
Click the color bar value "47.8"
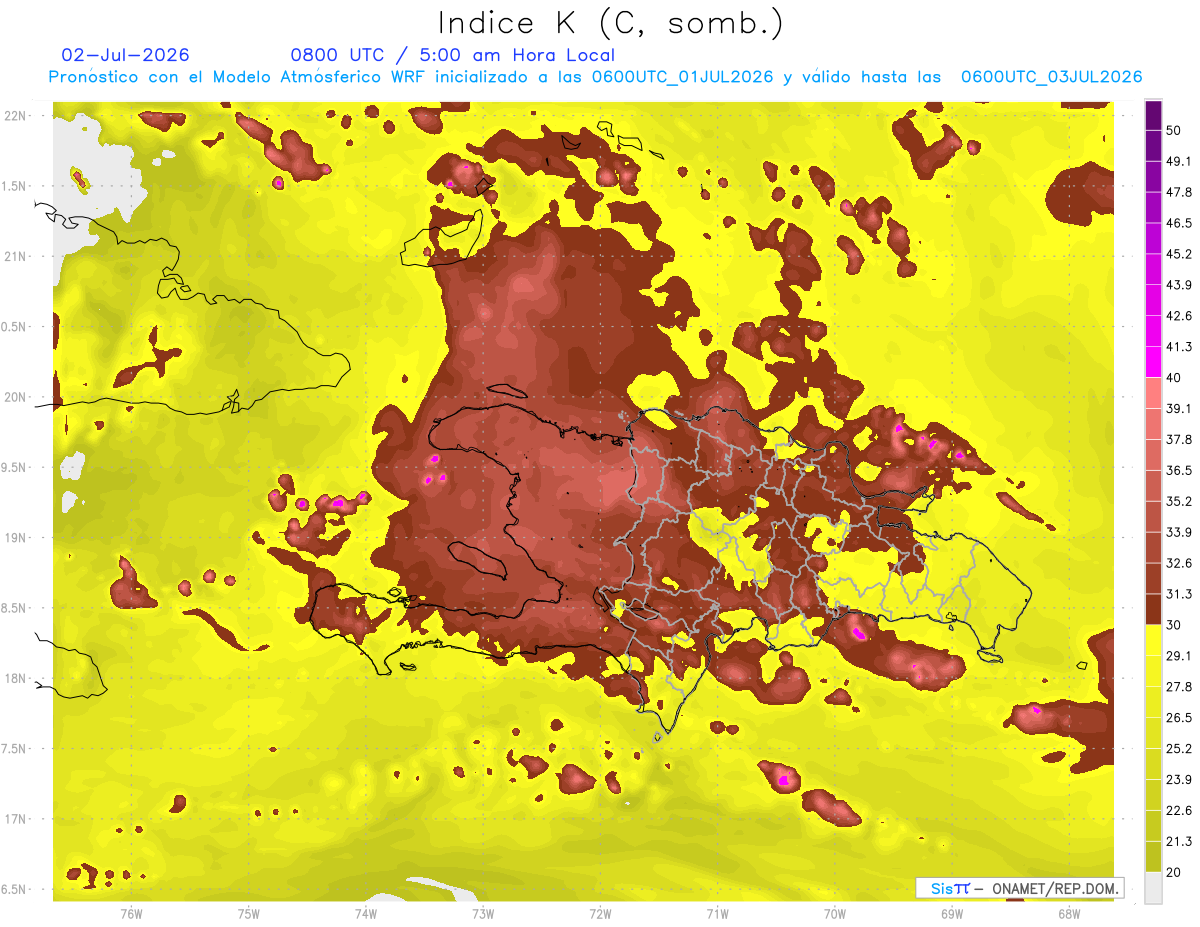[x=1178, y=192]
